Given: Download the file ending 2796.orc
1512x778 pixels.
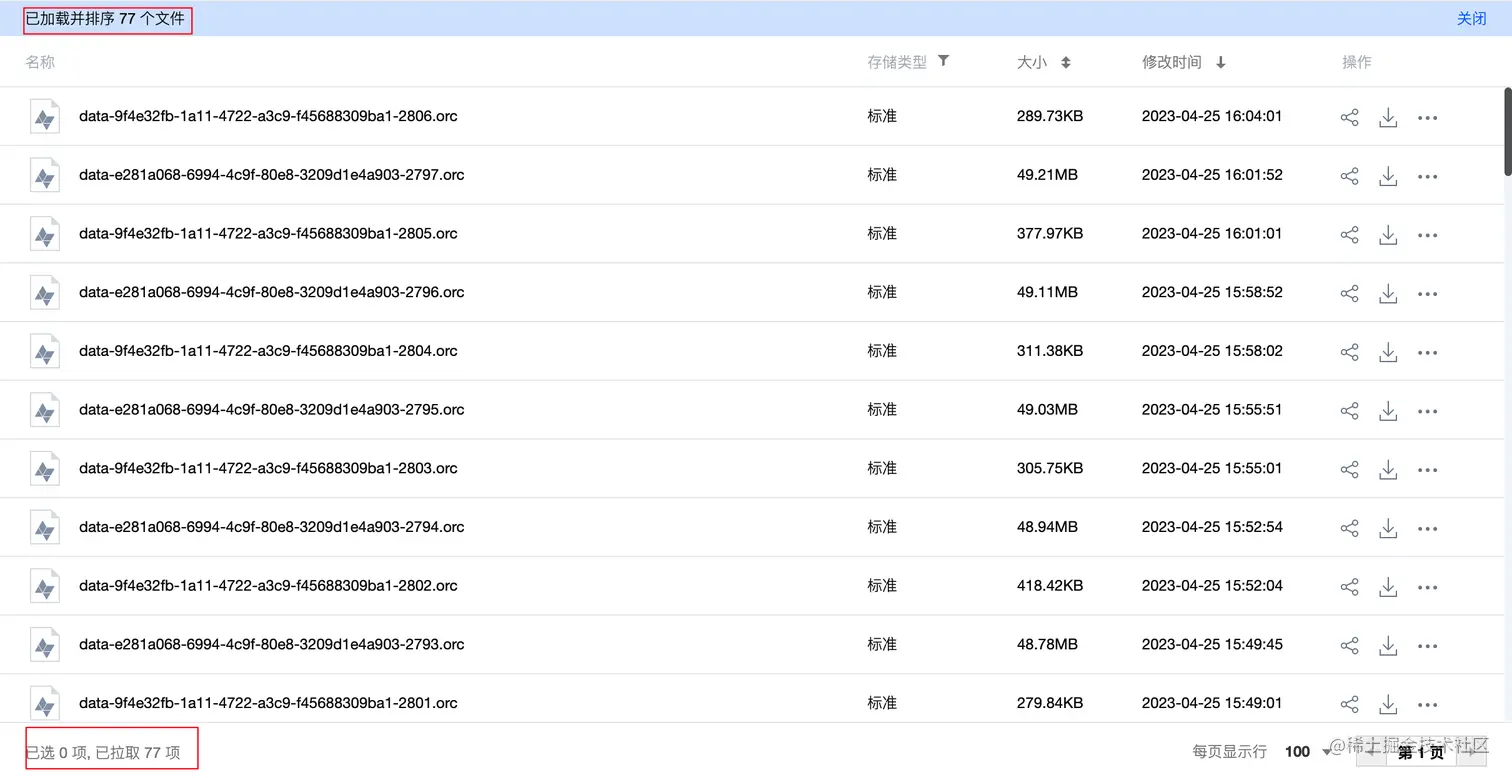Looking at the screenshot, I should 1388,294.
